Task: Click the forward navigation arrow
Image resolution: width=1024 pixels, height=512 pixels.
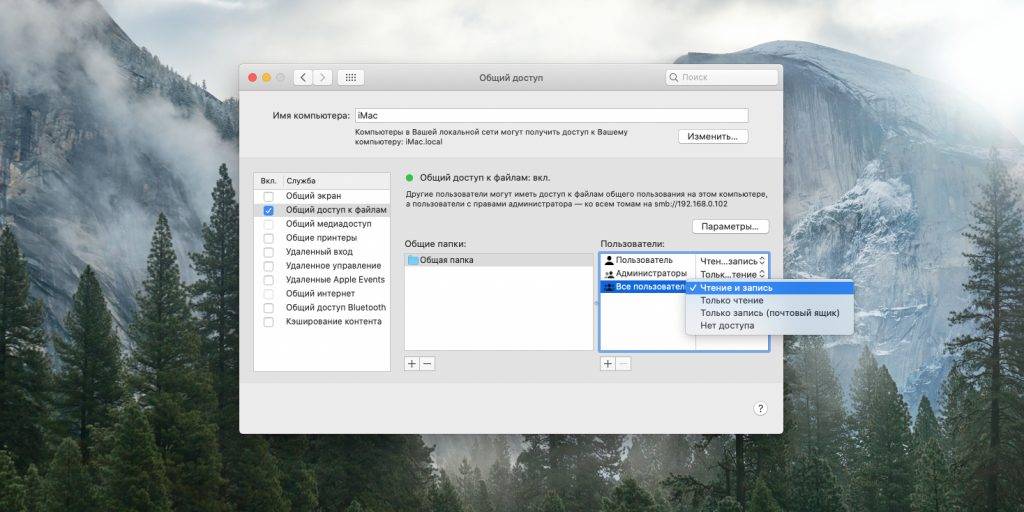Action: coord(323,77)
